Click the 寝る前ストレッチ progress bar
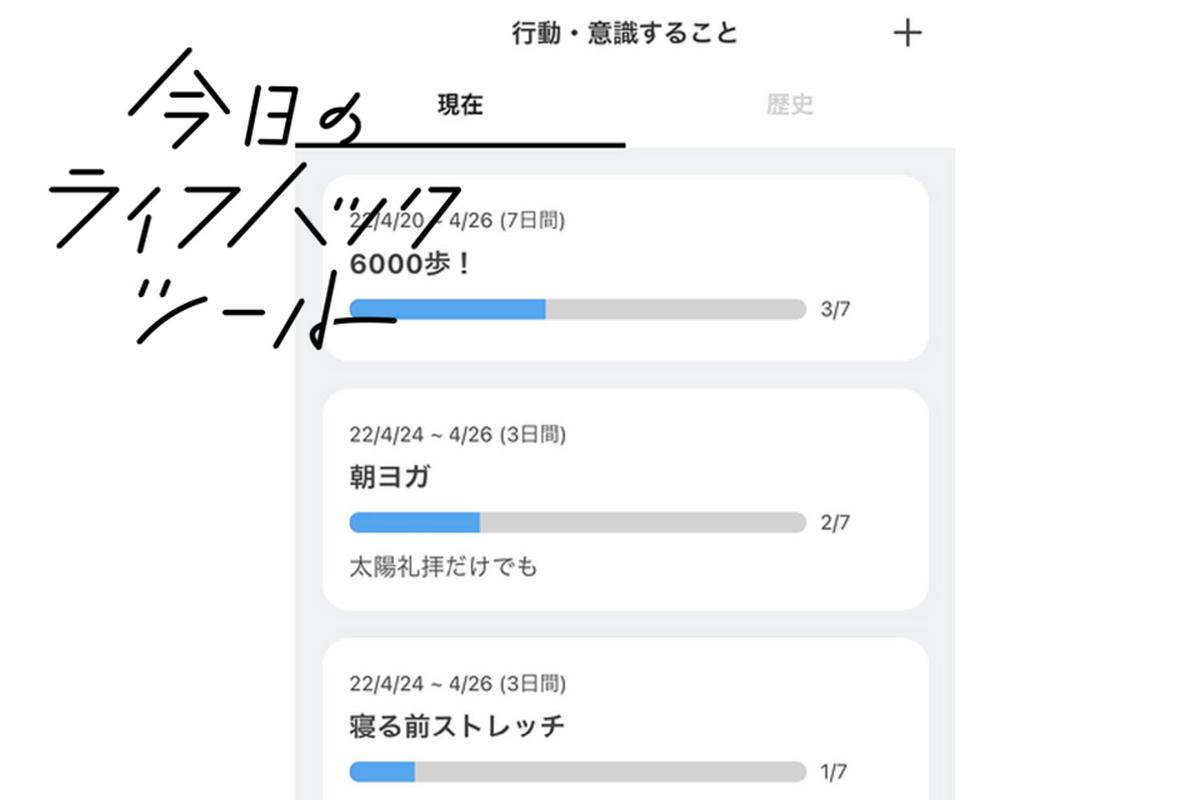Viewport: 1200px width, 800px height. tap(578, 772)
